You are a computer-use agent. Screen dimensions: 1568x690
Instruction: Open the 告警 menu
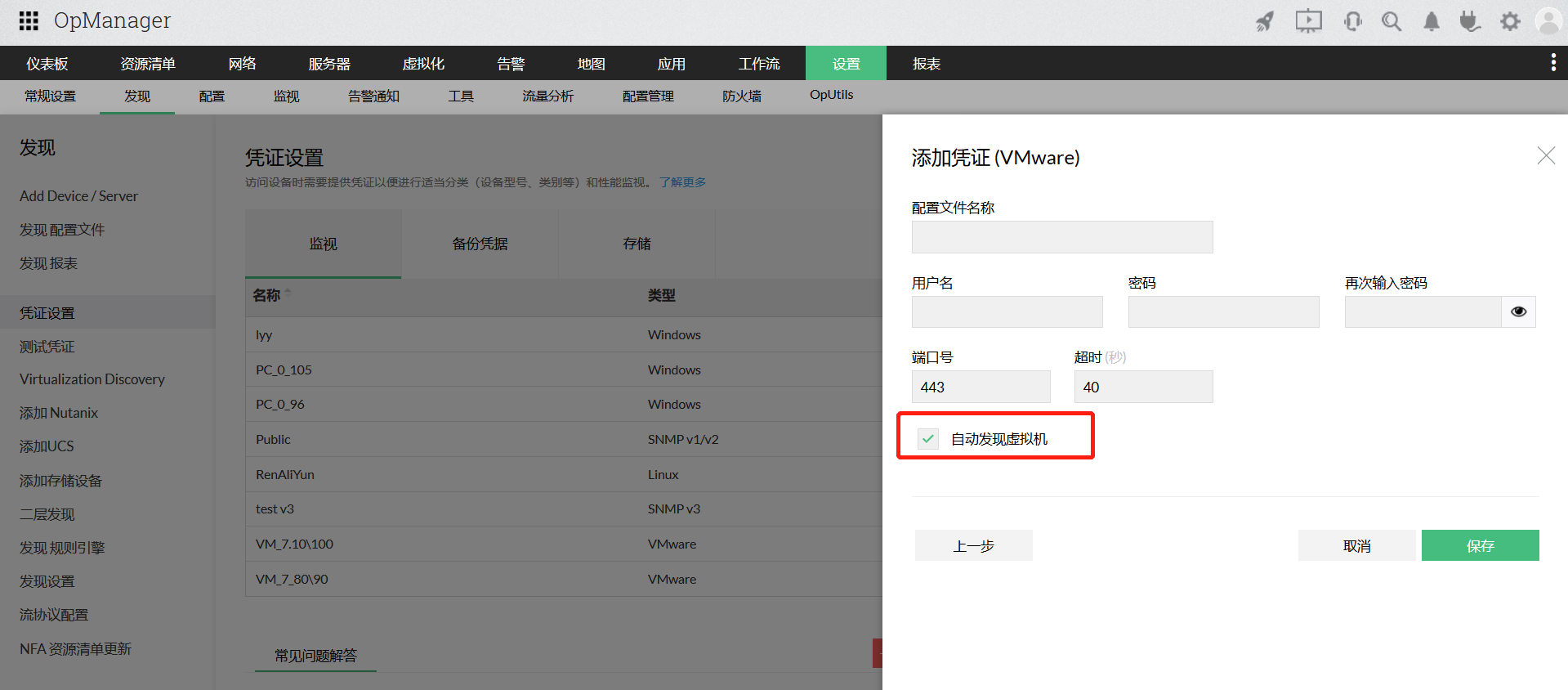click(511, 64)
